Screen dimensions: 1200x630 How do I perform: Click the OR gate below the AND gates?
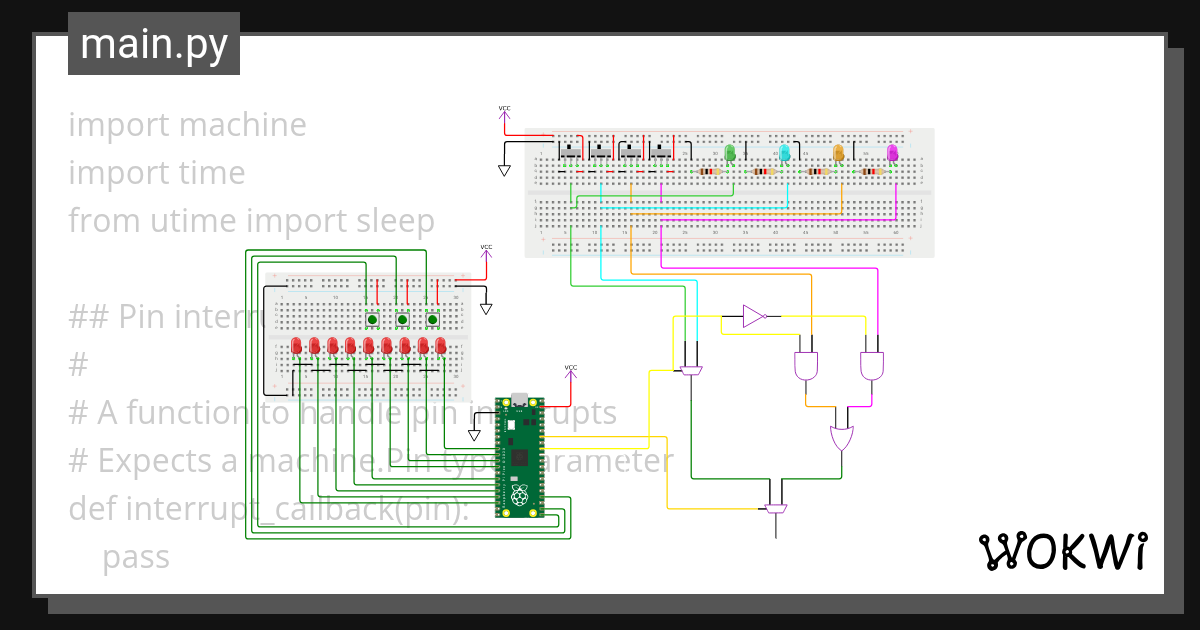click(841, 435)
